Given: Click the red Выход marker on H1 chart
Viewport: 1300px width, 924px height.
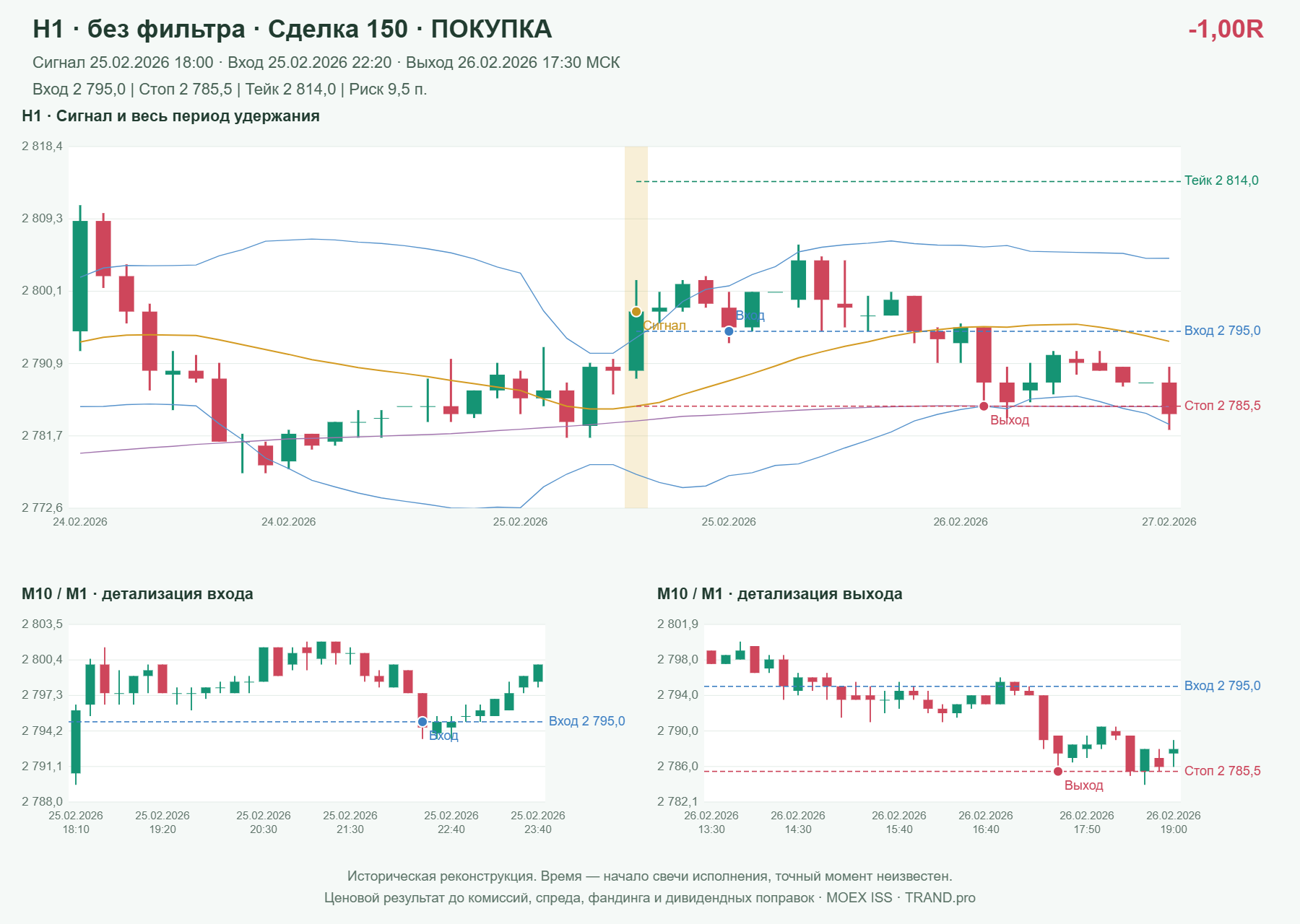Looking at the screenshot, I should point(984,406).
